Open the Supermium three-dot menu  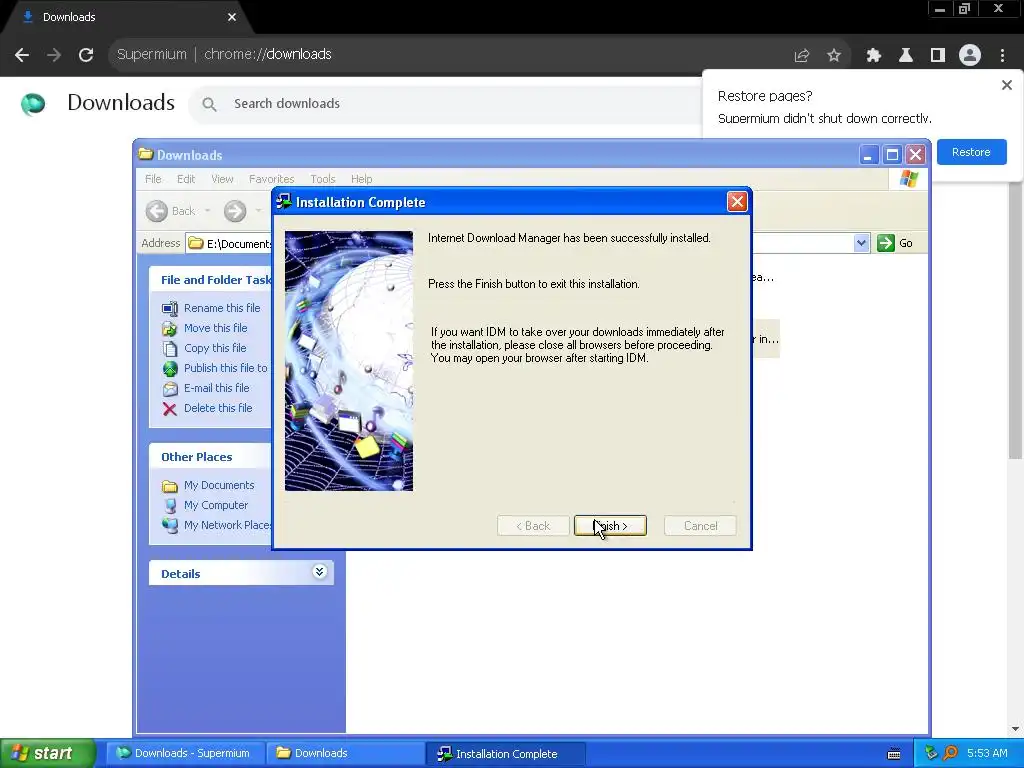click(1002, 56)
